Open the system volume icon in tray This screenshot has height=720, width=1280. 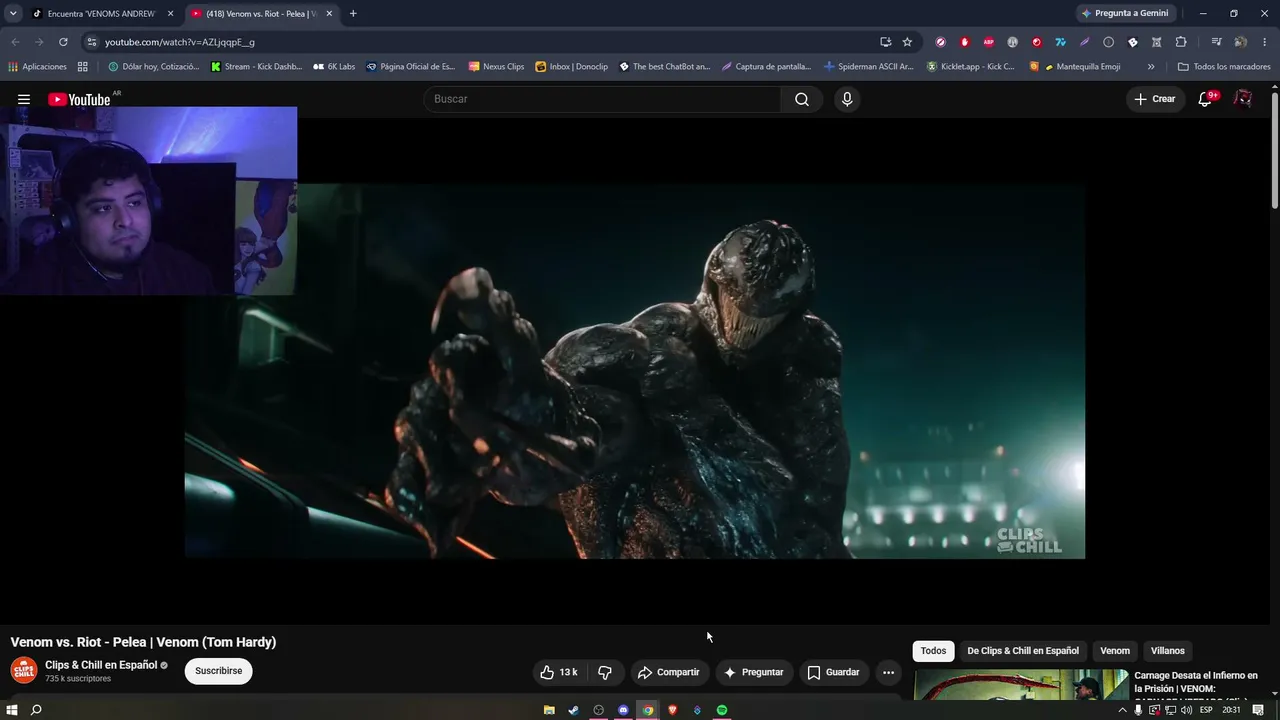click(1187, 710)
